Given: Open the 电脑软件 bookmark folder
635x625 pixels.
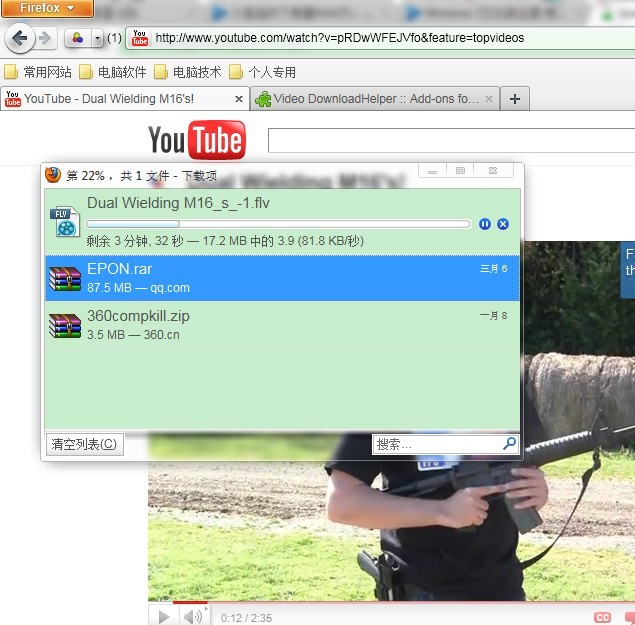Looking at the screenshot, I should point(113,72).
